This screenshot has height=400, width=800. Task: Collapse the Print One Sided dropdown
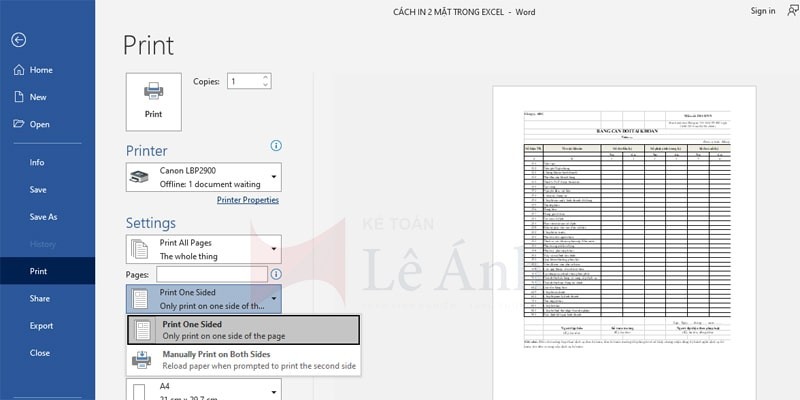pos(204,298)
